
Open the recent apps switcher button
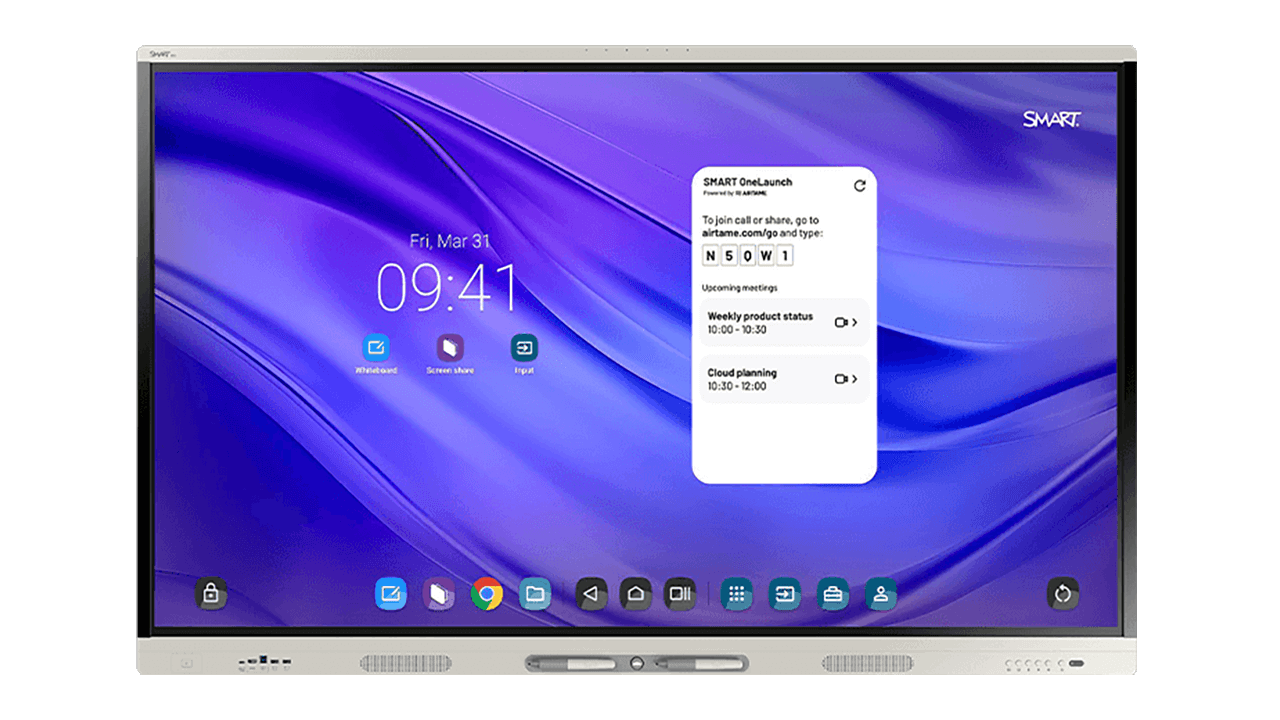[681, 593]
